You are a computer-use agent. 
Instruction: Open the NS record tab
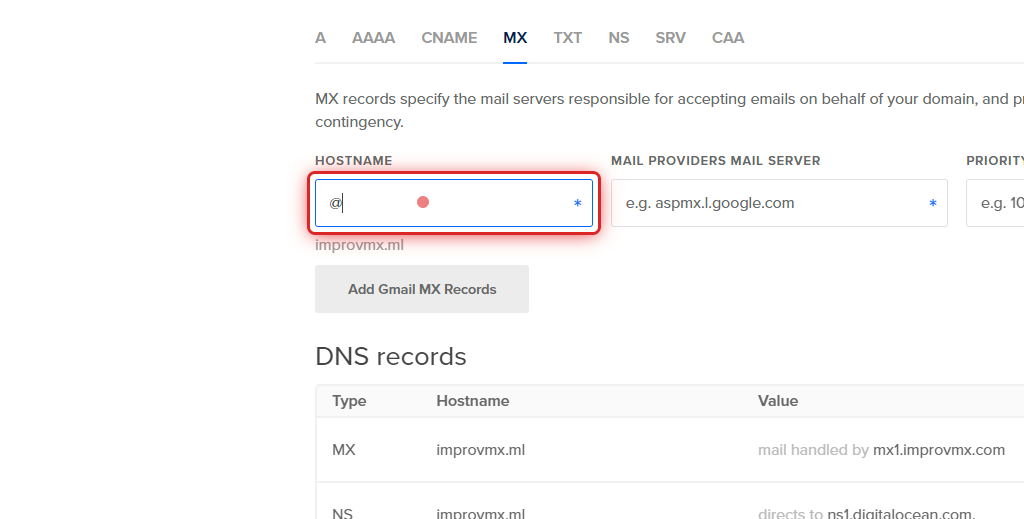(x=618, y=38)
